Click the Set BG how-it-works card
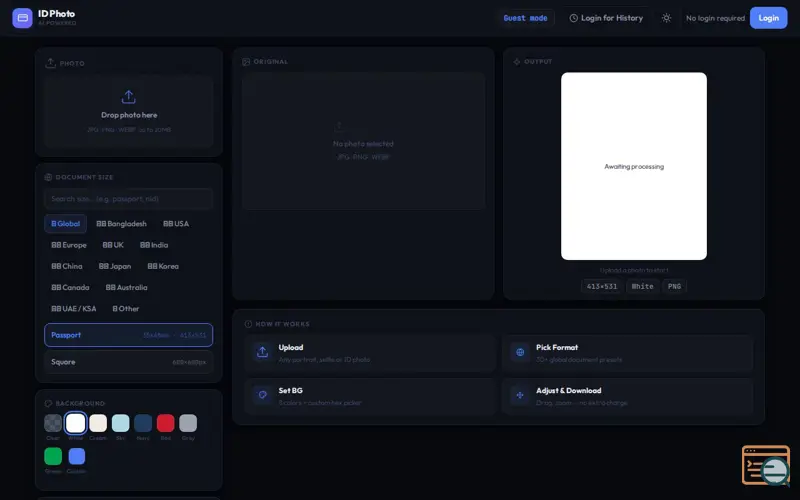This screenshot has width=800, height=500. tap(370, 396)
